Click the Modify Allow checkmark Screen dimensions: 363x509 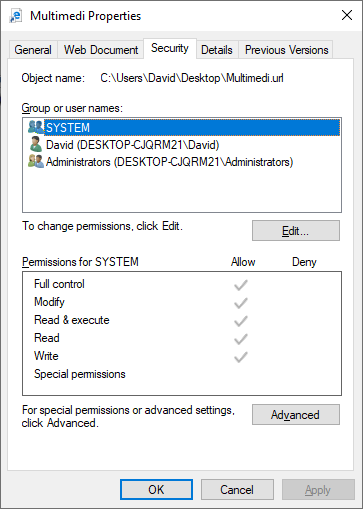[x=240, y=303]
